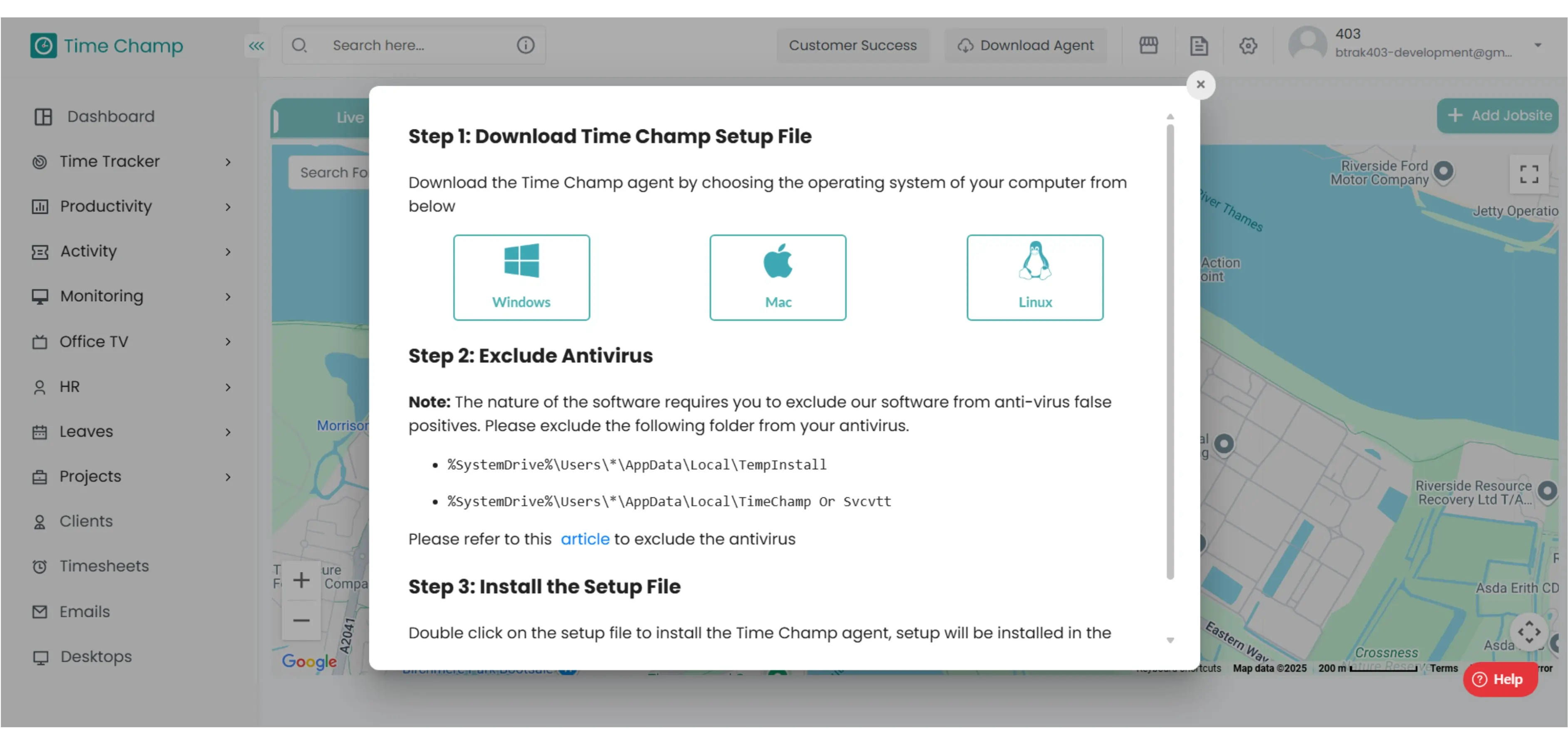The width and height of the screenshot is (1568, 745).
Task: Download the Mac agent setup
Action: [777, 277]
